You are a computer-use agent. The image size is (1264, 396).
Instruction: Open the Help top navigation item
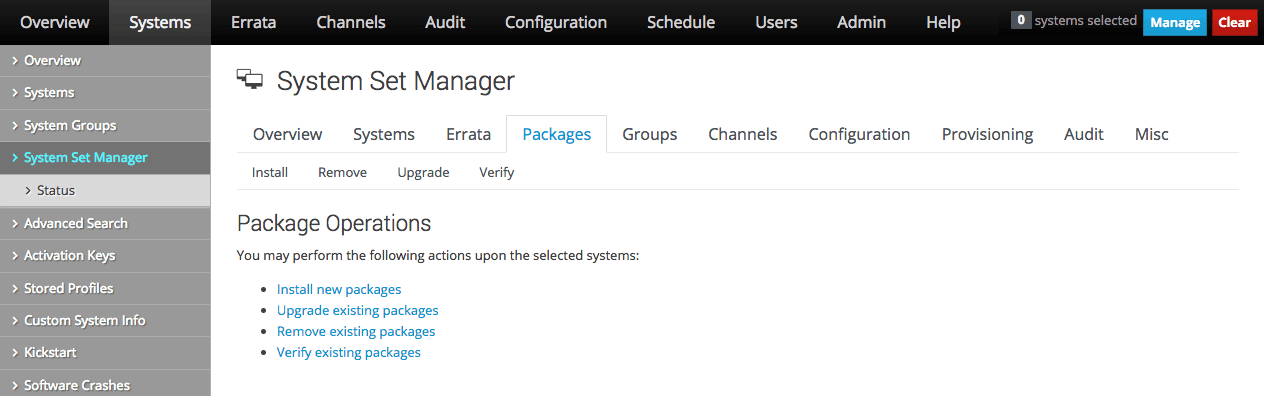coord(943,22)
